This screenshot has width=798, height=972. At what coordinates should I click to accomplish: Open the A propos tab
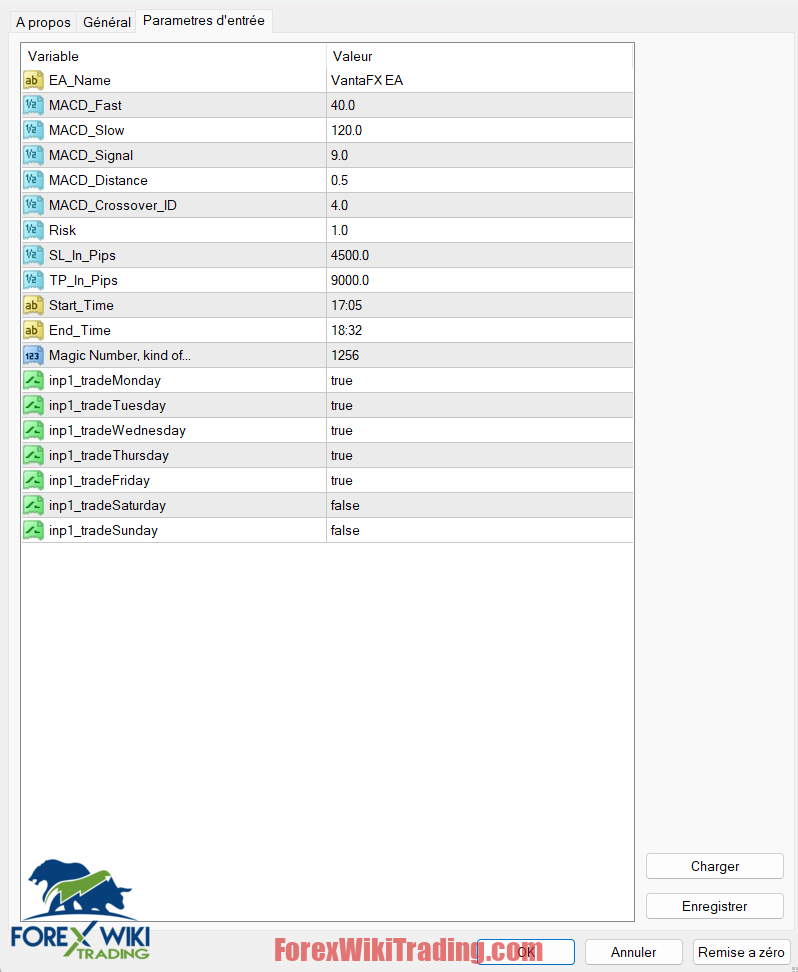[x=43, y=22]
